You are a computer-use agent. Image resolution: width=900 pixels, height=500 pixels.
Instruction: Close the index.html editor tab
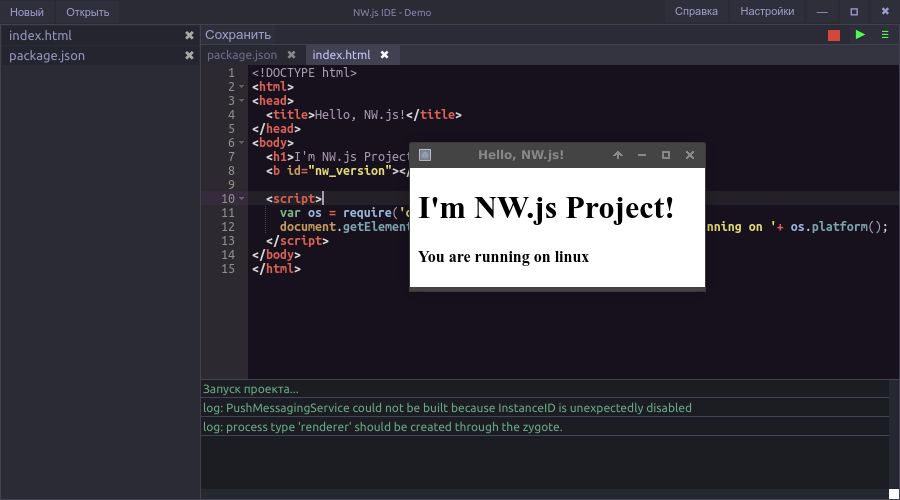pyautogui.click(x=385, y=55)
